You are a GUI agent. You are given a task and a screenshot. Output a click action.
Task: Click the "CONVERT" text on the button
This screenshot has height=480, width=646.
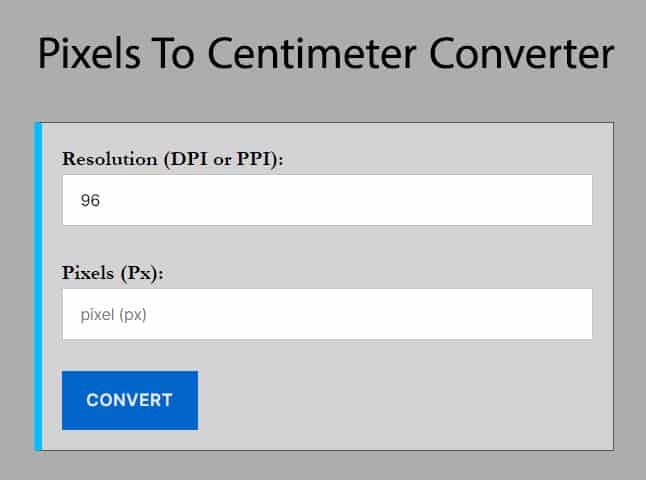point(129,400)
